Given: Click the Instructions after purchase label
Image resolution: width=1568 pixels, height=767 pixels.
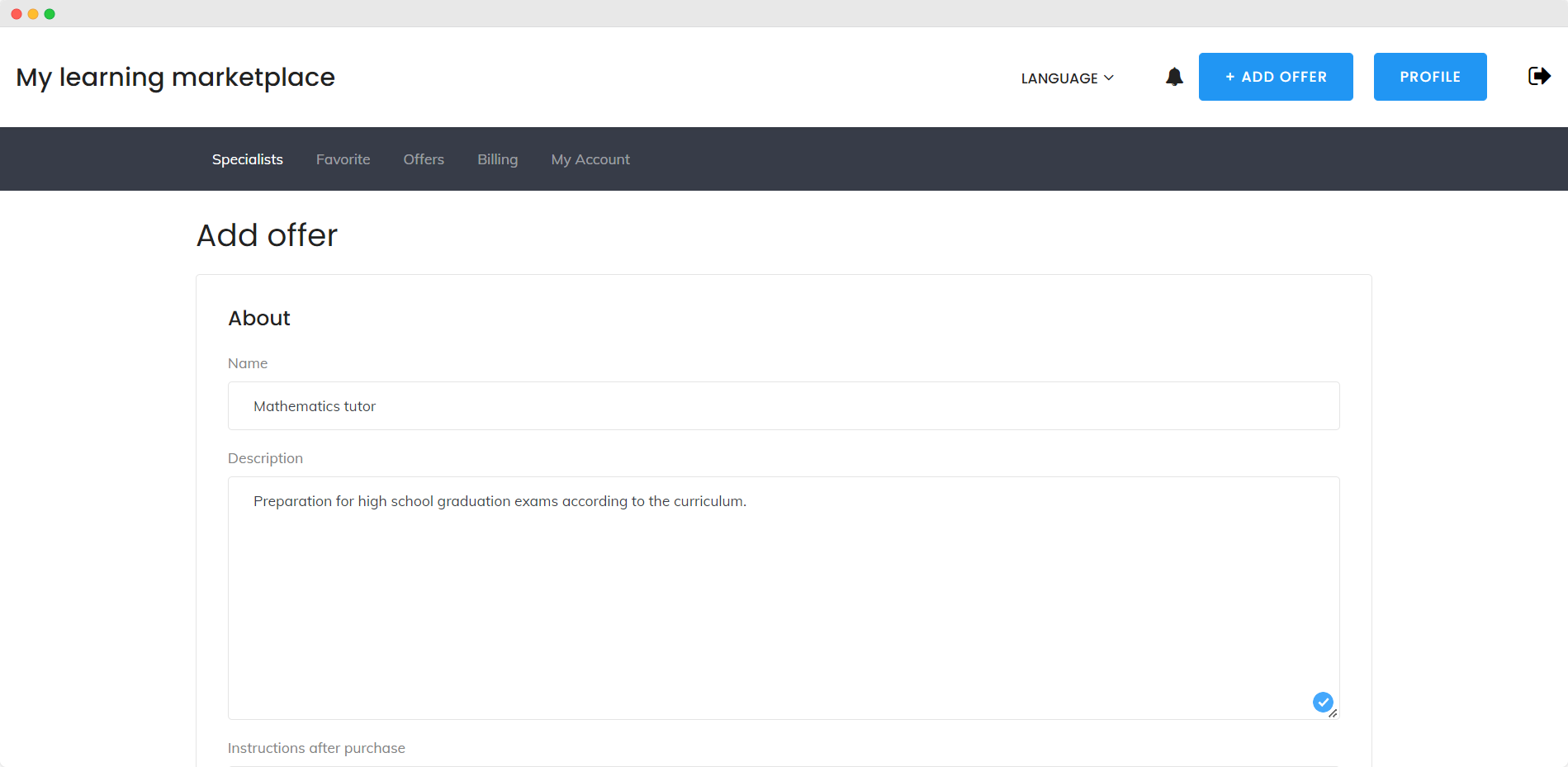Looking at the screenshot, I should coord(316,748).
